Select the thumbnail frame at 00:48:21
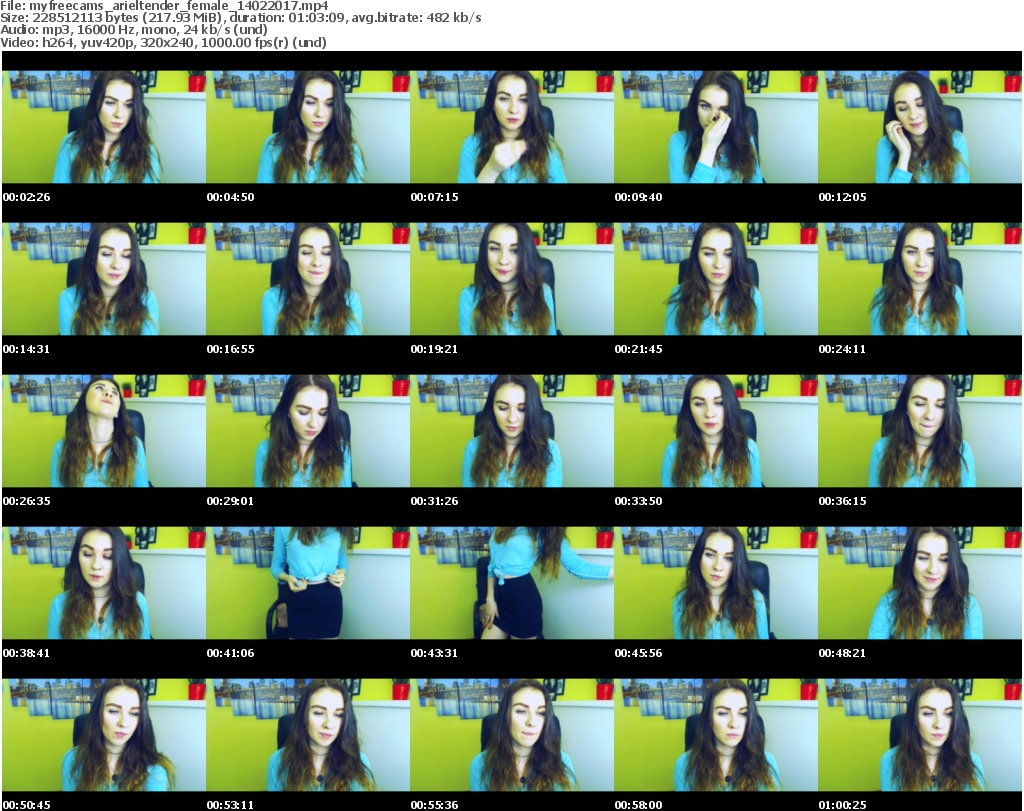 [x=920, y=583]
